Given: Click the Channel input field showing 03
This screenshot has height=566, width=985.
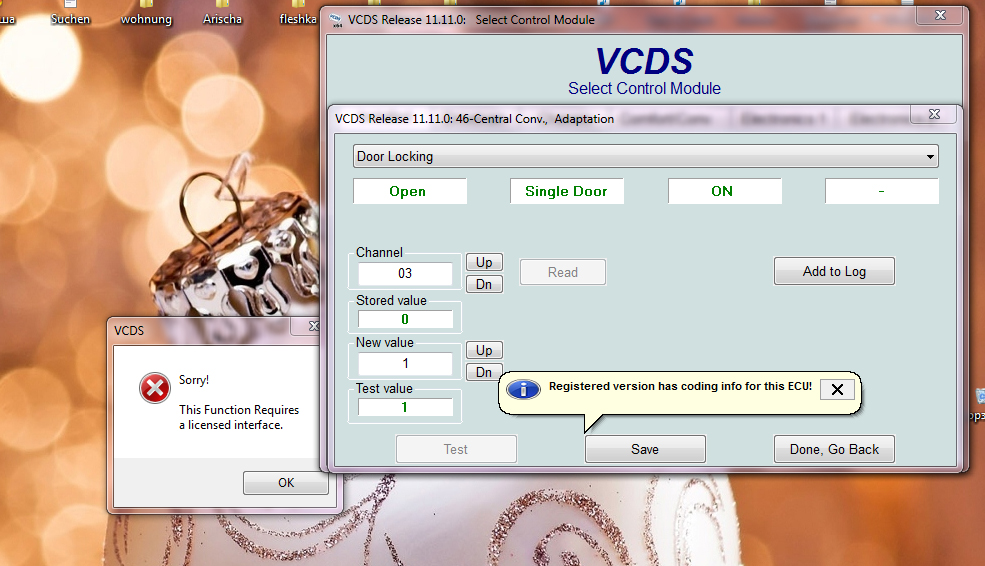Looking at the screenshot, I should click(x=405, y=273).
